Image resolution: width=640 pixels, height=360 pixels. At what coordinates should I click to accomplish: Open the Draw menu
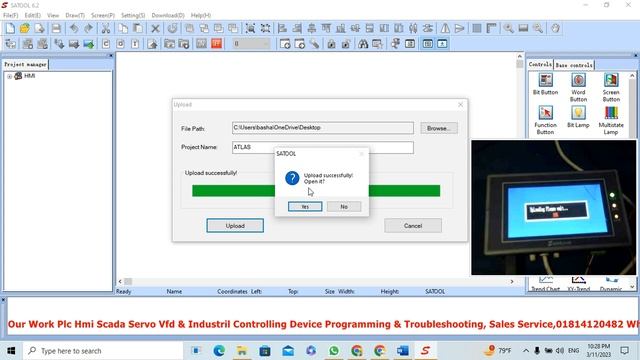pyautogui.click(x=75, y=15)
